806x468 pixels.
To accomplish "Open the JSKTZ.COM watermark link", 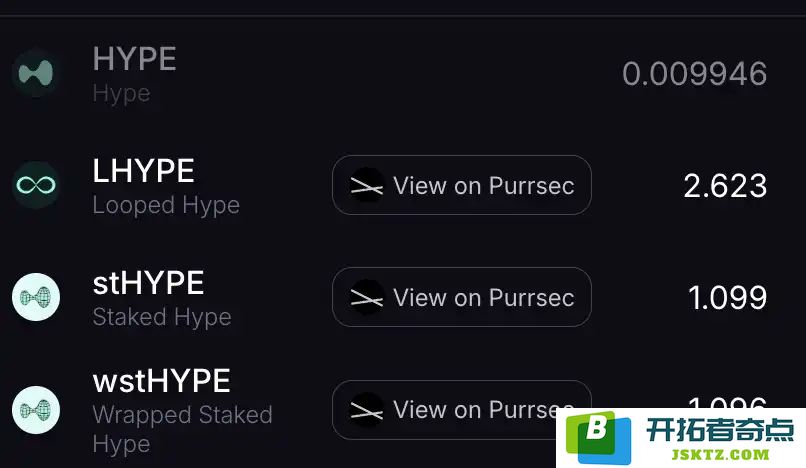I will (720, 455).
